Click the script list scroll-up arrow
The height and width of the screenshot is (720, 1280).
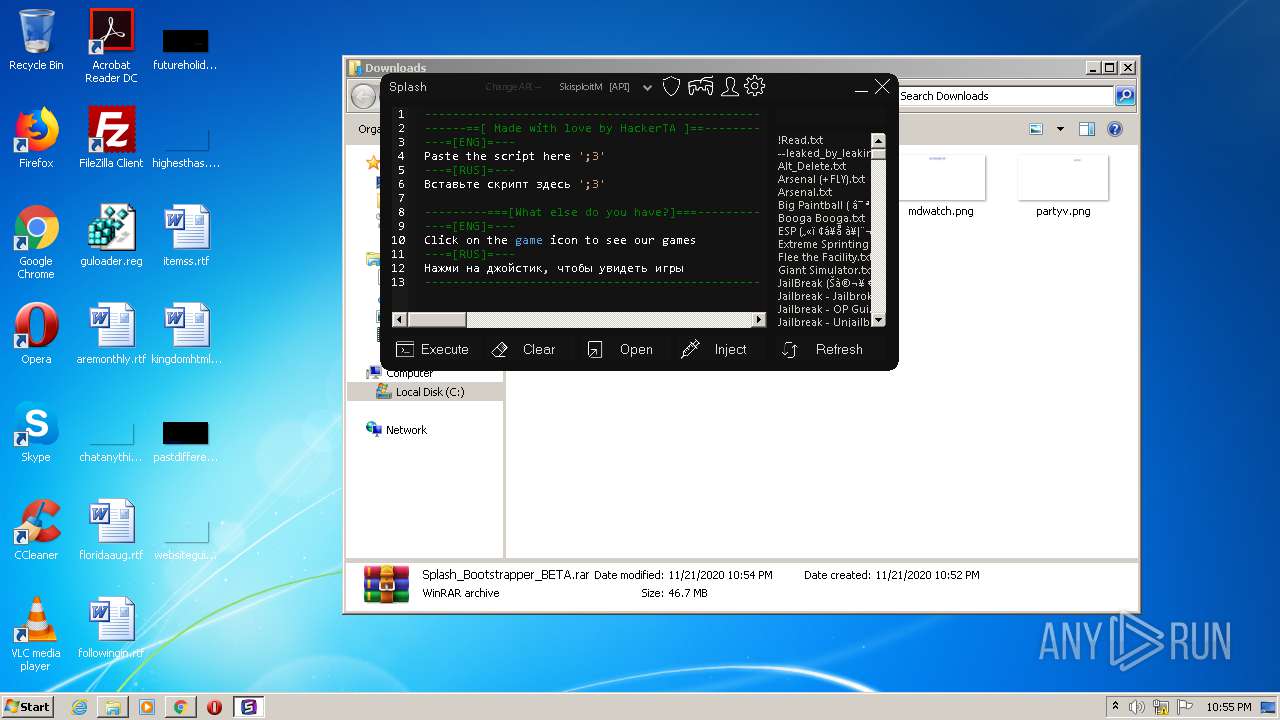(878, 140)
